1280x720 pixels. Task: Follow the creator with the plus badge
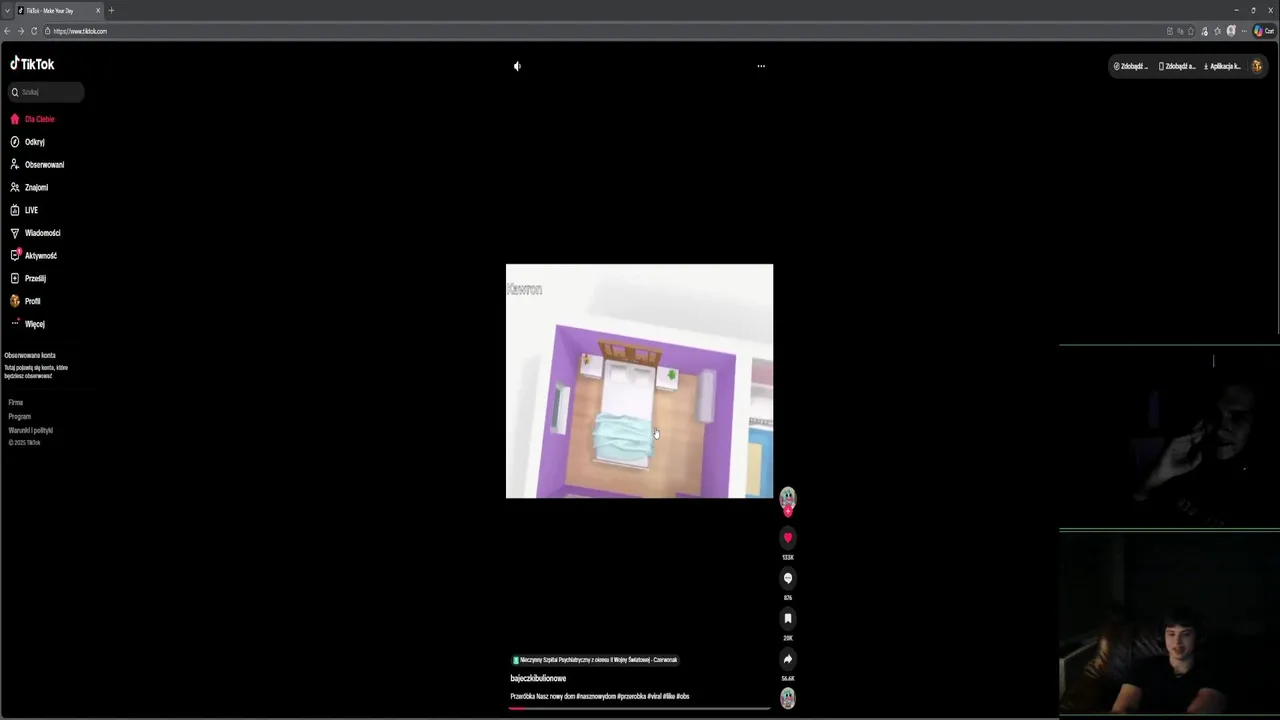click(788, 511)
